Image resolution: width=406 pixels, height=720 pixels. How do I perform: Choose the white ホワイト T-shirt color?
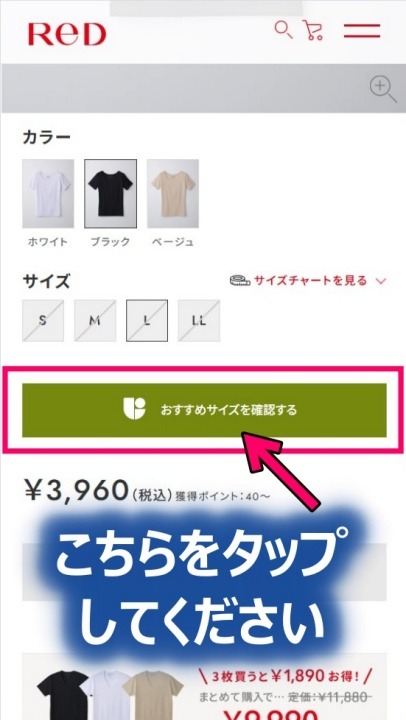tap(48, 193)
